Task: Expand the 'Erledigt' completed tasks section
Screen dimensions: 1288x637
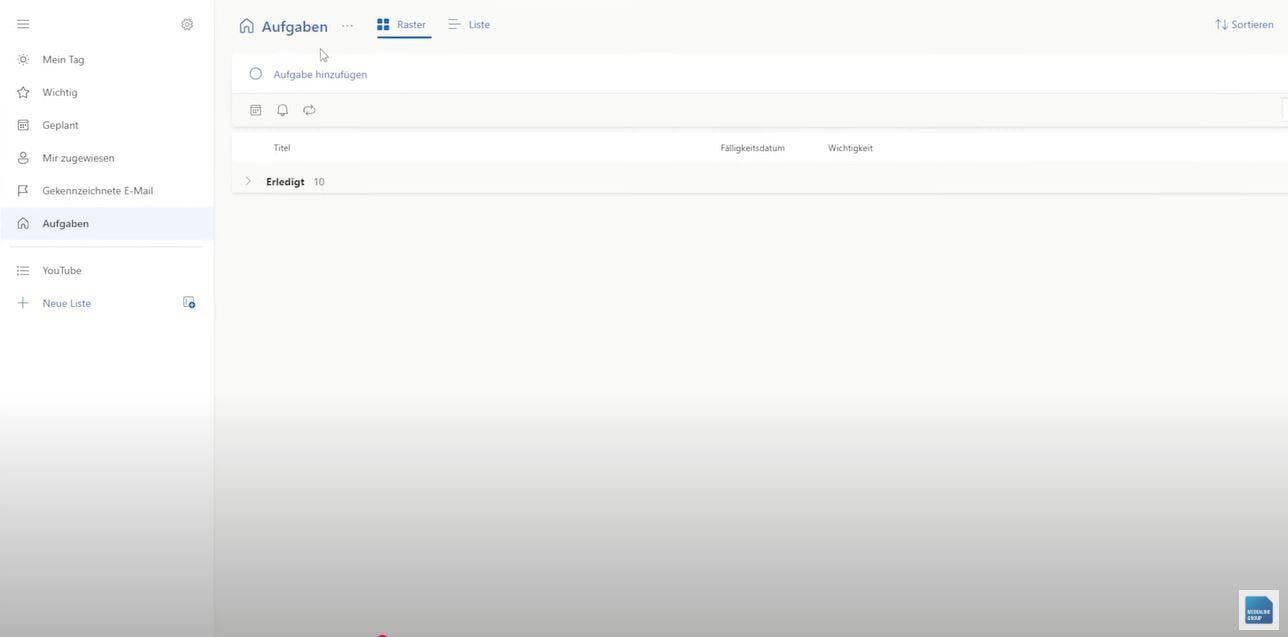Action: pyautogui.click(x=246, y=179)
